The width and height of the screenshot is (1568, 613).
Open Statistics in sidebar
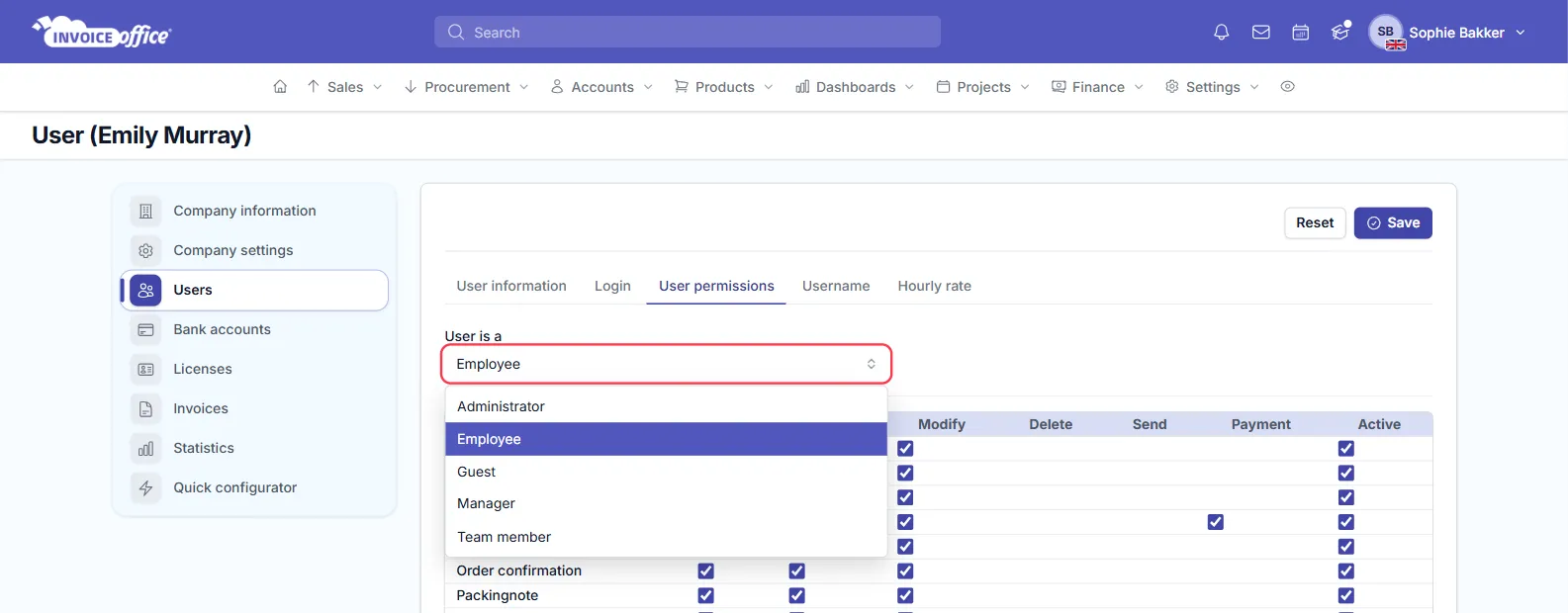click(x=254, y=448)
